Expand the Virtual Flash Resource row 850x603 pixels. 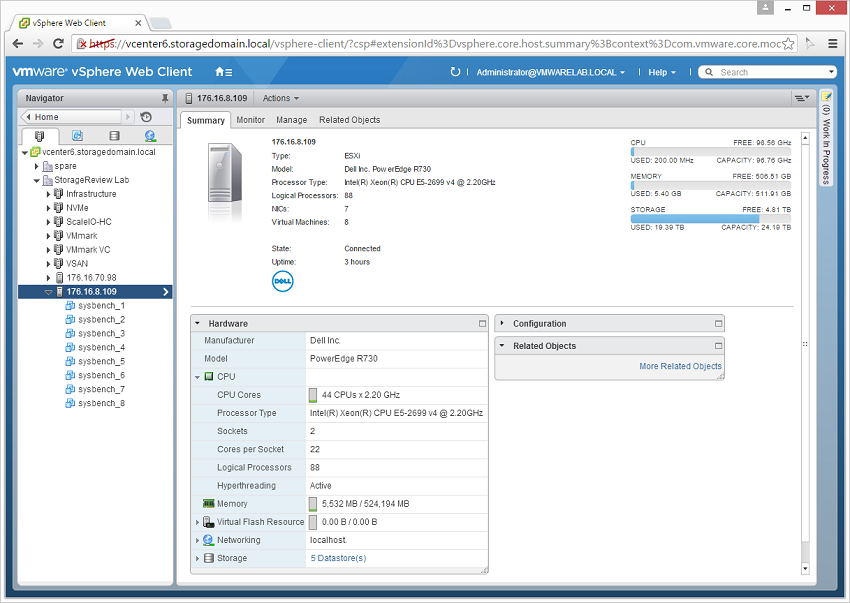tap(197, 522)
